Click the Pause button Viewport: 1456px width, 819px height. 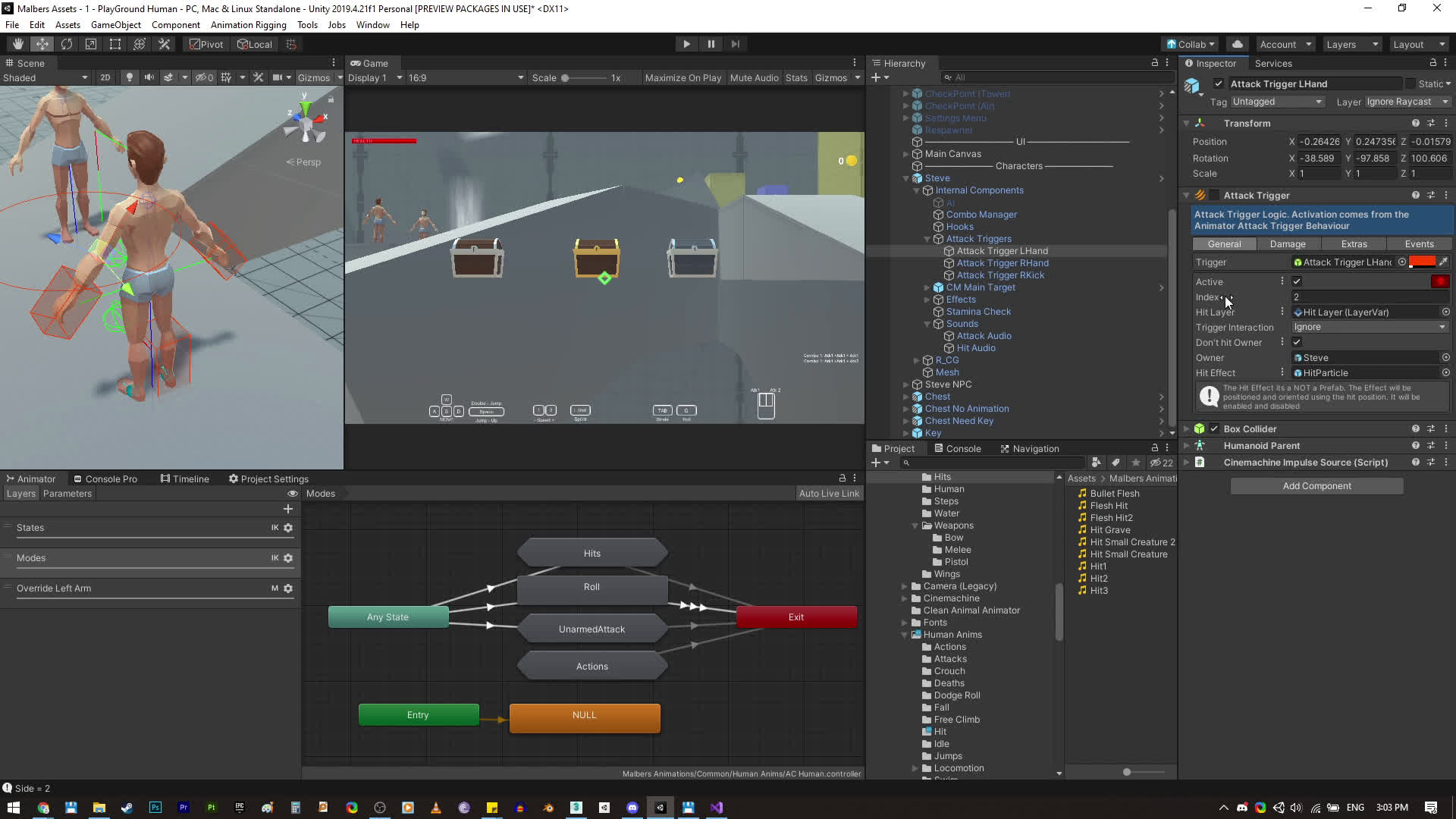711,44
